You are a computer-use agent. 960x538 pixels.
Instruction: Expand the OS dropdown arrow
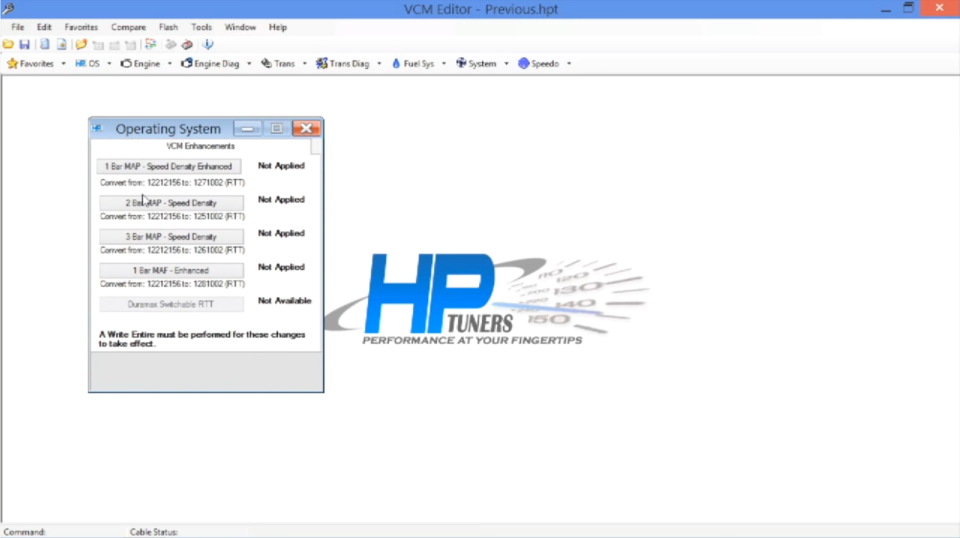pyautogui.click(x=109, y=64)
